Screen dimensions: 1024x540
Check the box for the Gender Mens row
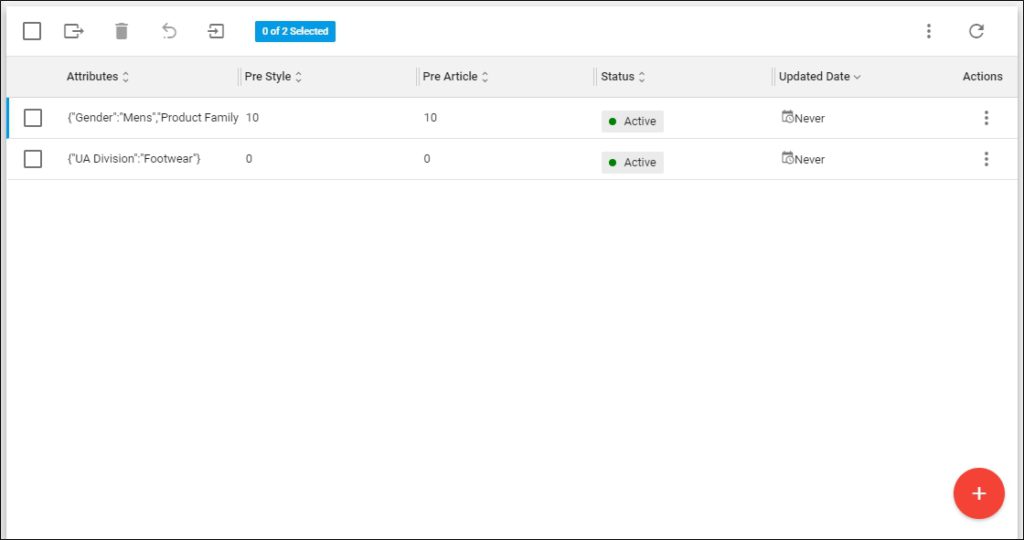tap(33, 118)
